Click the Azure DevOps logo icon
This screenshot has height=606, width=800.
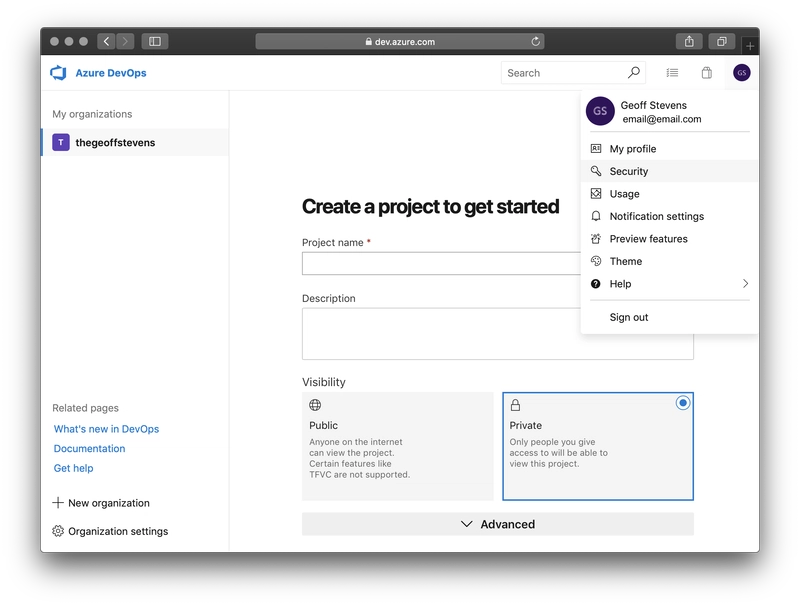59,73
